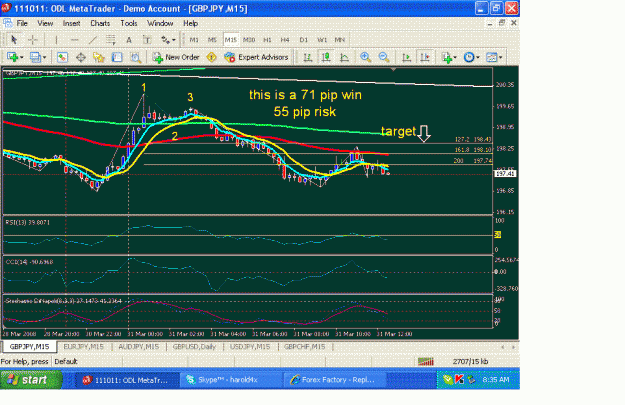Click connection status bars in status bar
This screenshot has width=625, height=405.
coord(426,362)
